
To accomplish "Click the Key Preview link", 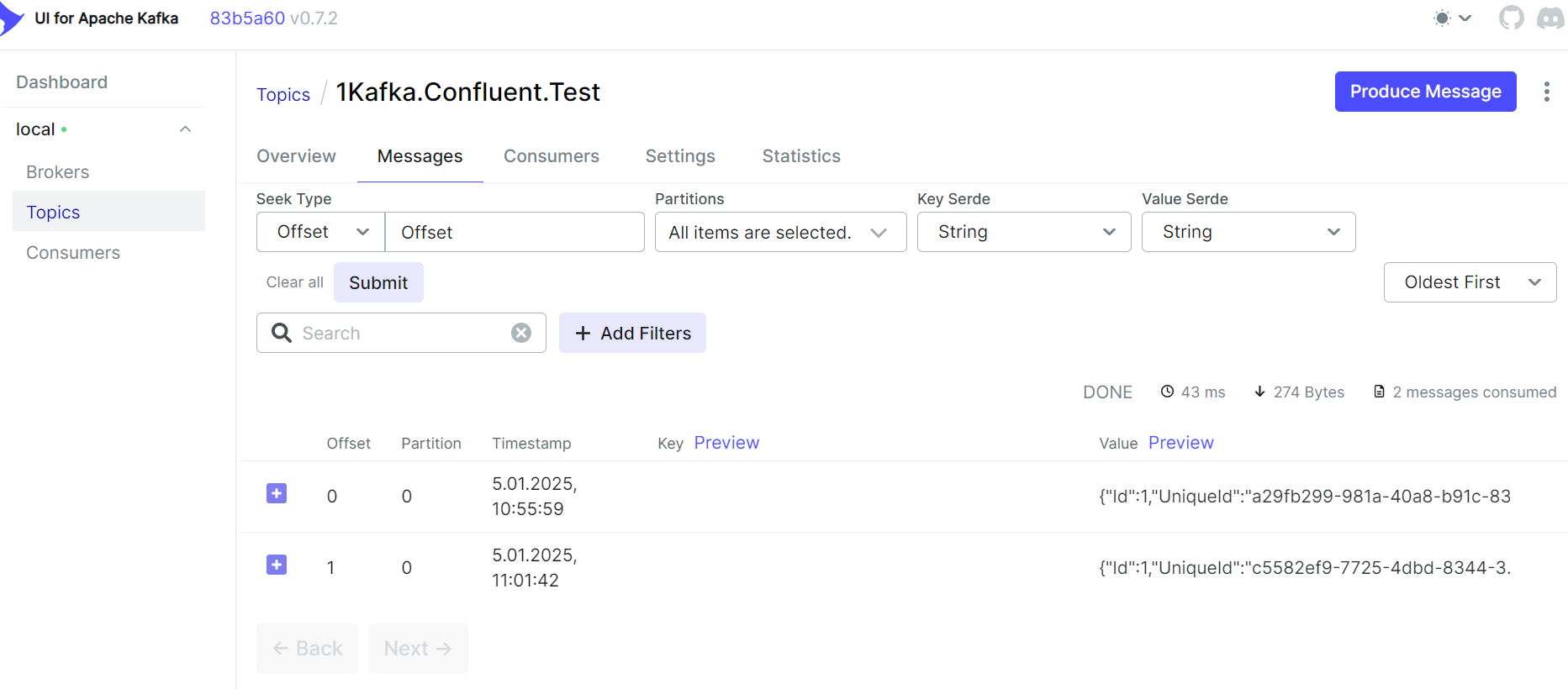I will click(x=726, y=443).
